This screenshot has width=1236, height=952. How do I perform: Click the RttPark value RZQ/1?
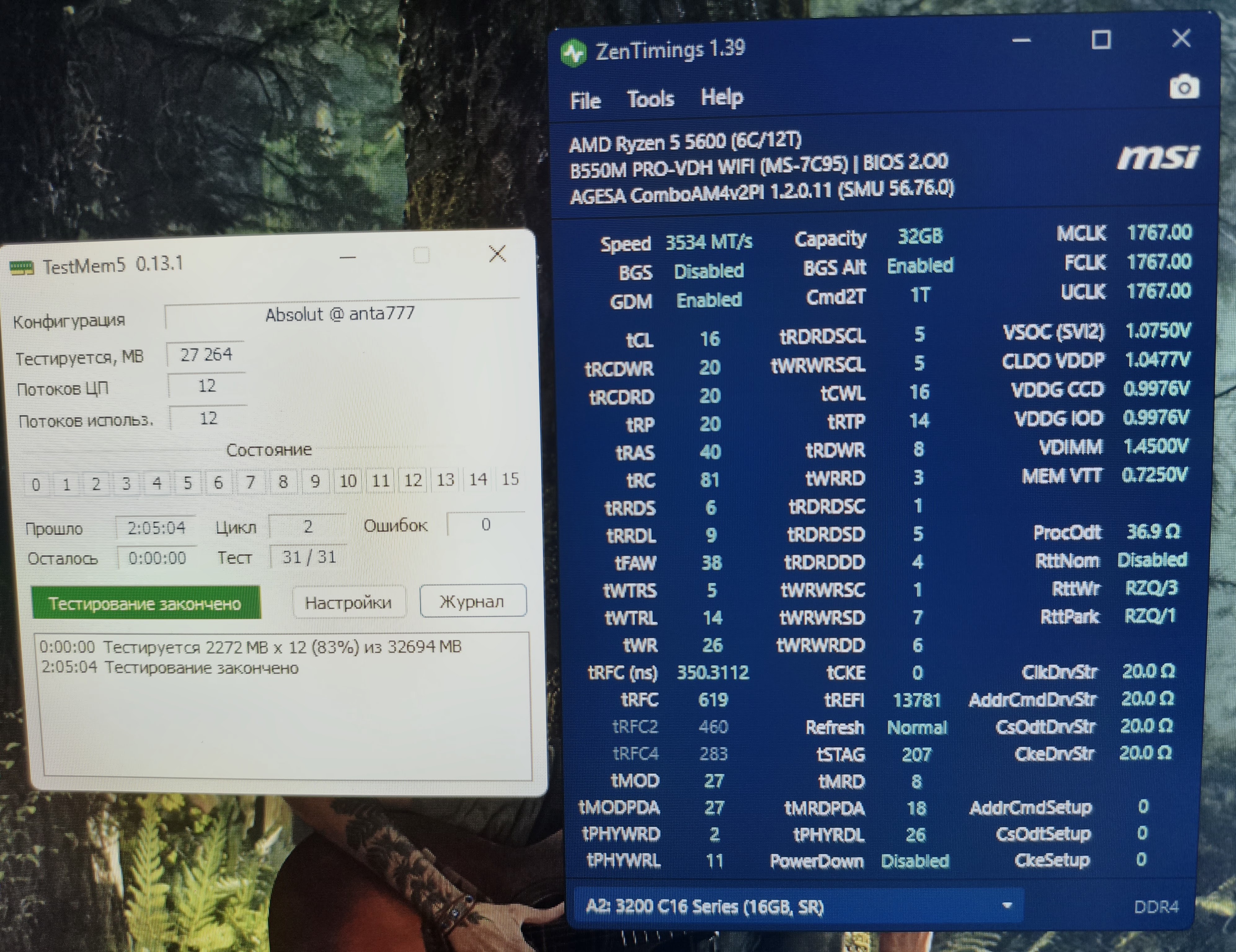tap(1150, 615)
